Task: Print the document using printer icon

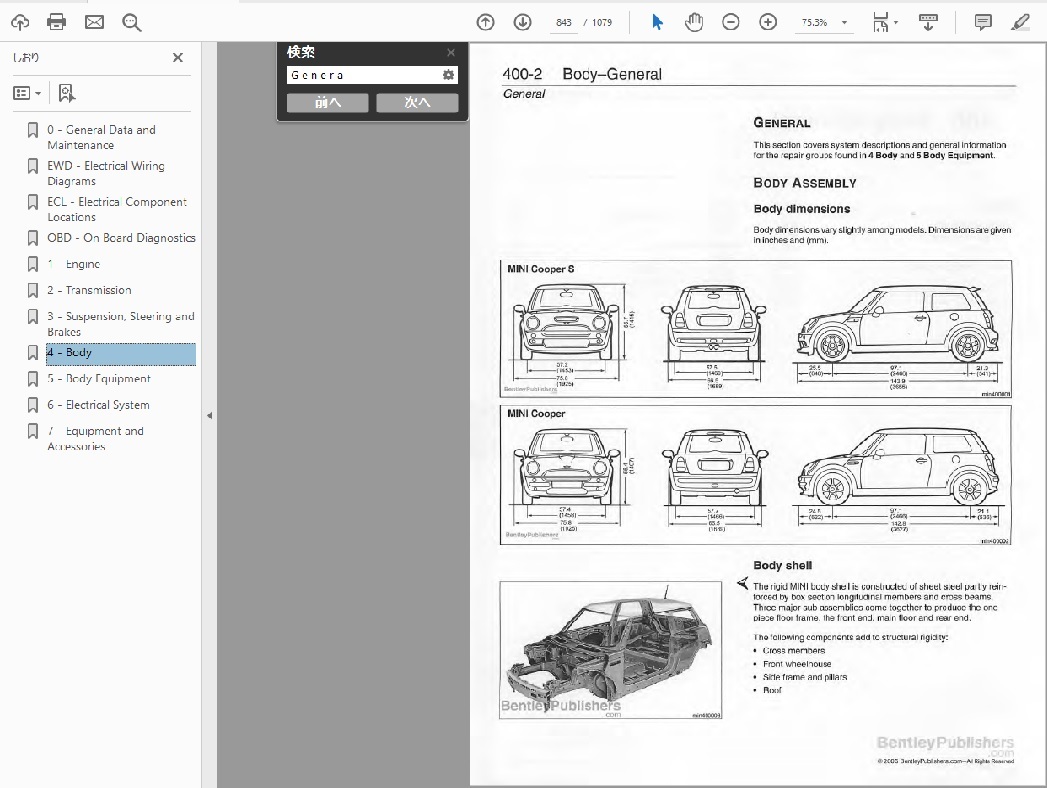Action: pyautogui.click(x=57, y=22)
